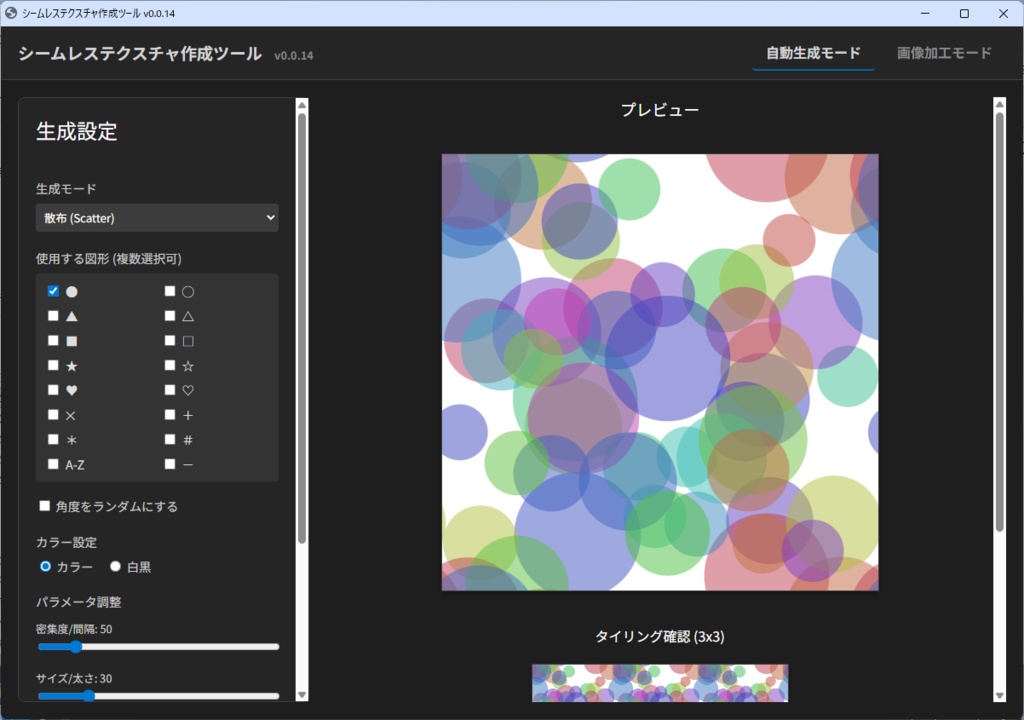Enable the plus (+) shape
This screenshot has width=1024, height=720.
pyautogui.click(x=170, y=414)
